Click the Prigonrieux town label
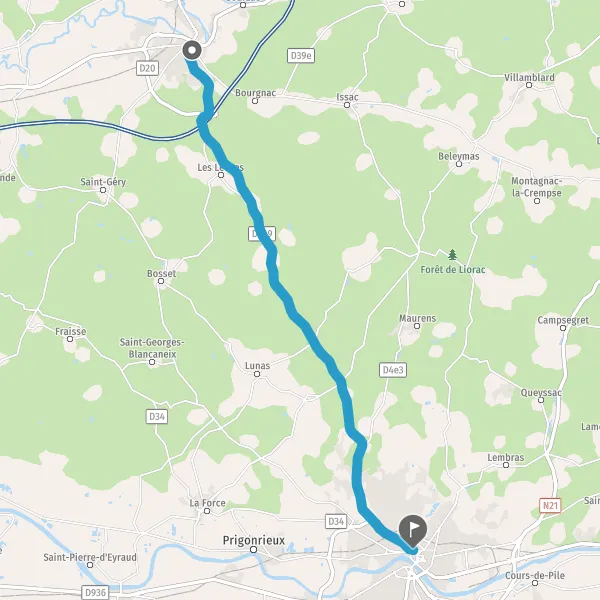Image resolution: width=600 pixels, height=600 pixels. tap(254, 540)
